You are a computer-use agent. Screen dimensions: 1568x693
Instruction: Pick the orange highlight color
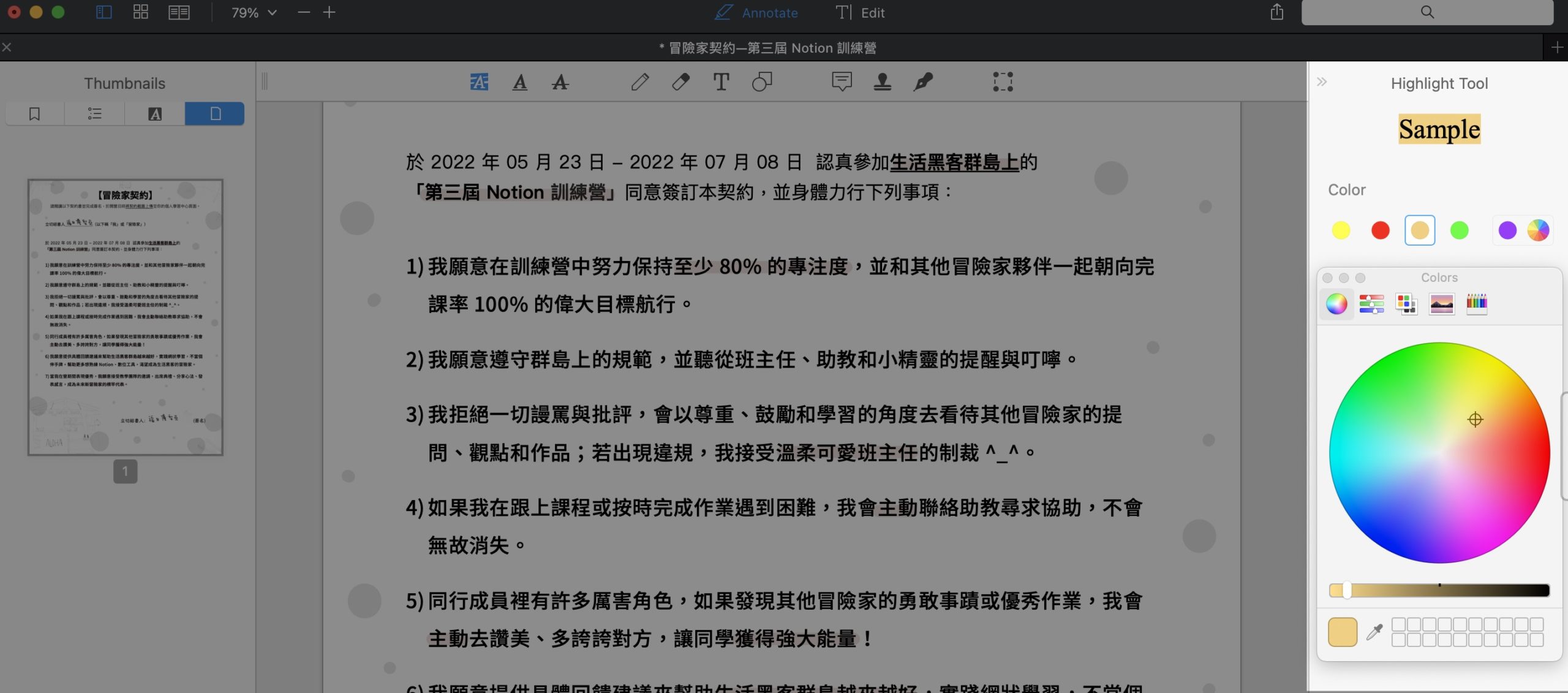click(x=1420, y=230)
